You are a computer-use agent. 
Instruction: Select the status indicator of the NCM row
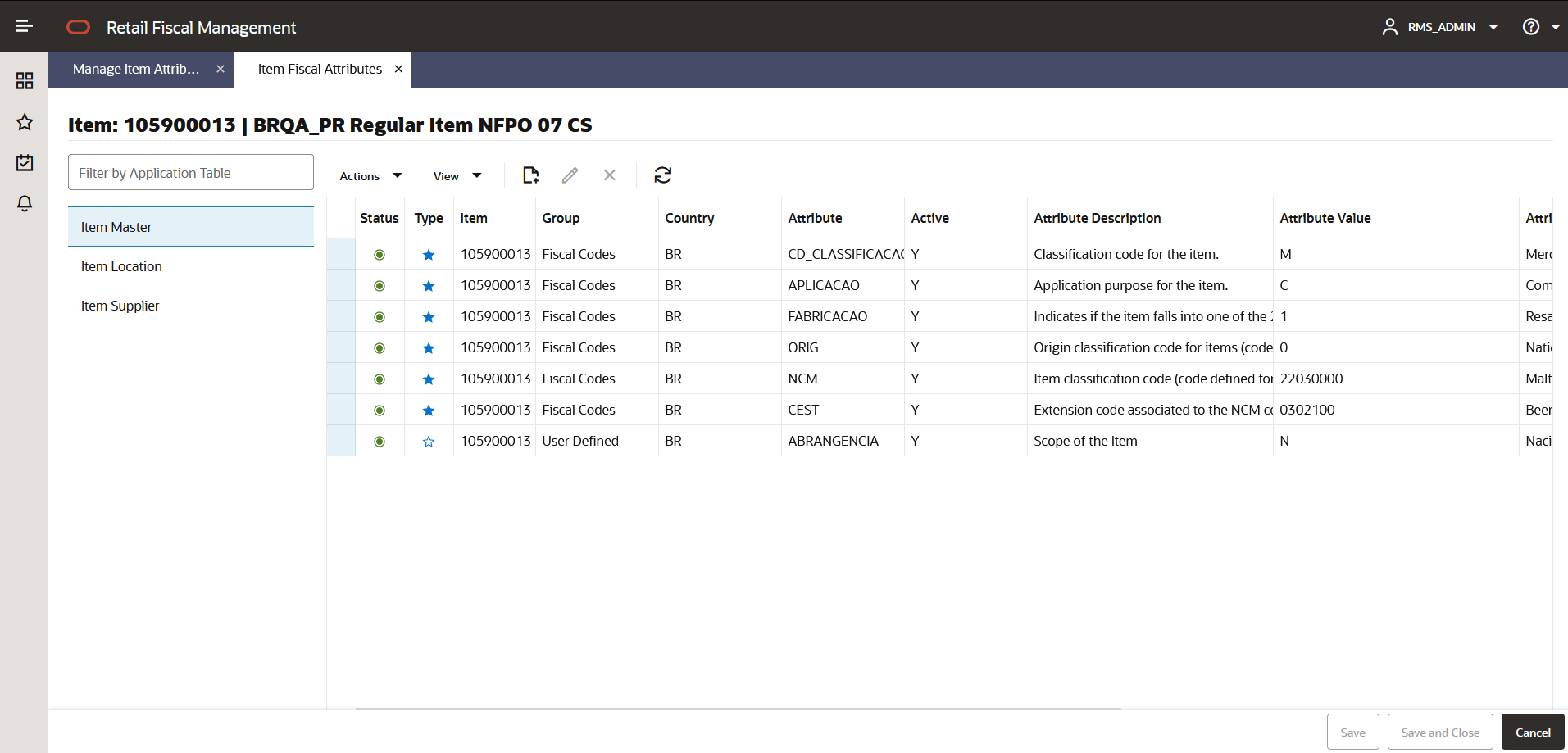[380, 379]
